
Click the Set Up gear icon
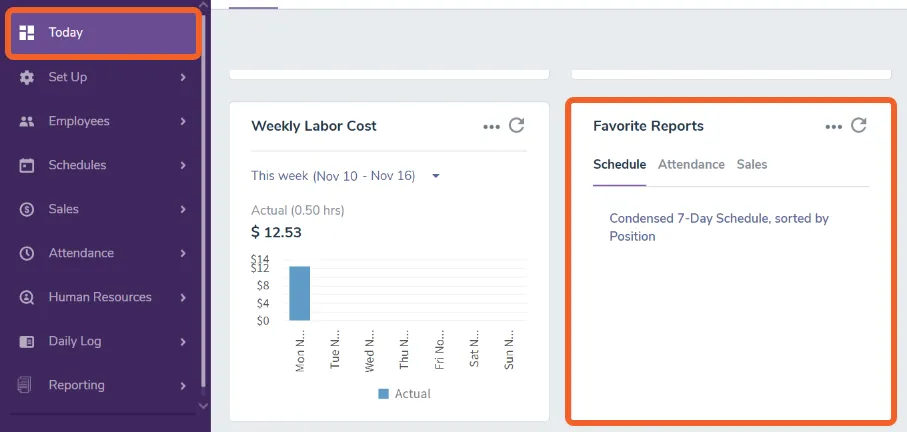click(x=27, y=77)
